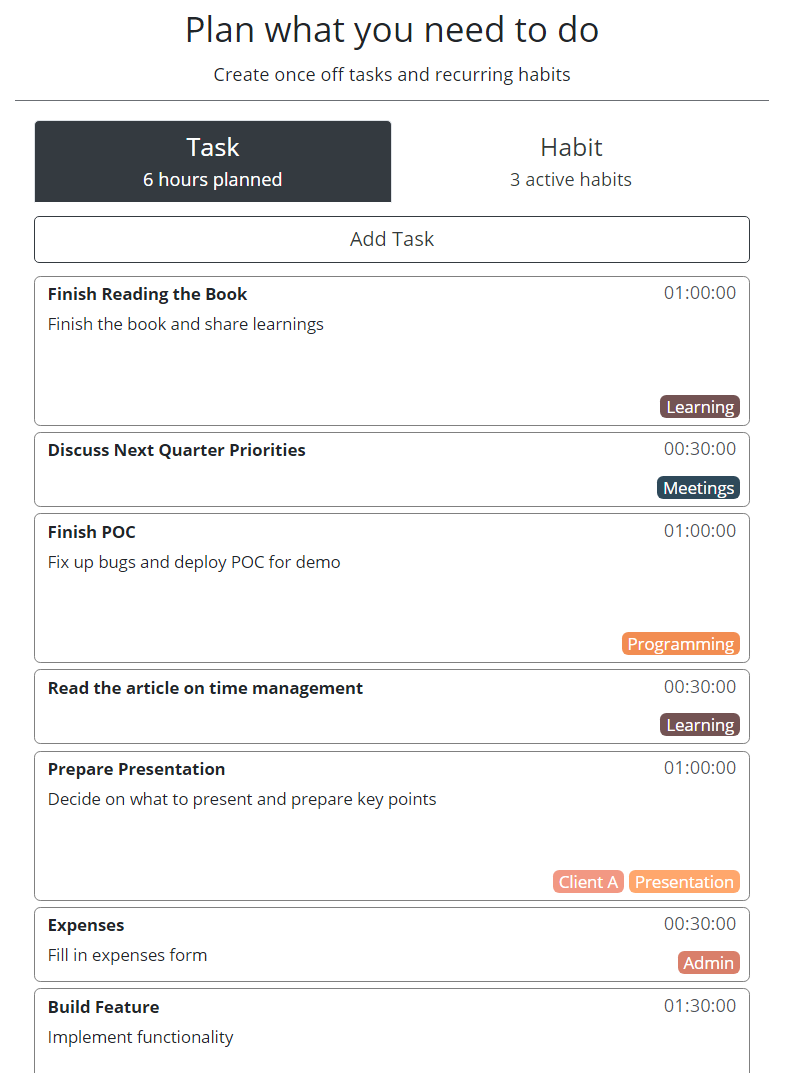Click the Add Task button

(x=392, y=240)
